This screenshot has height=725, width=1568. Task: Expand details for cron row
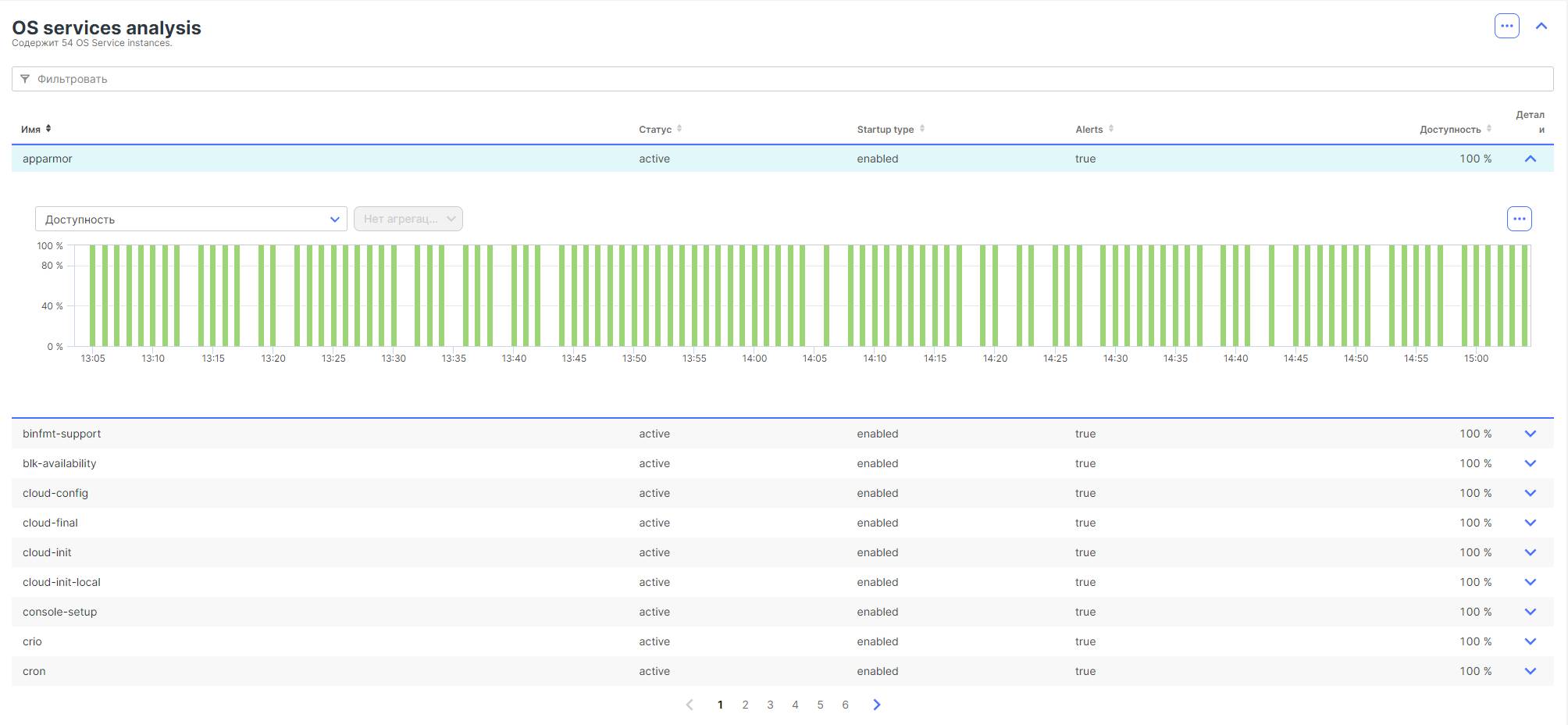pos(1530,671)
